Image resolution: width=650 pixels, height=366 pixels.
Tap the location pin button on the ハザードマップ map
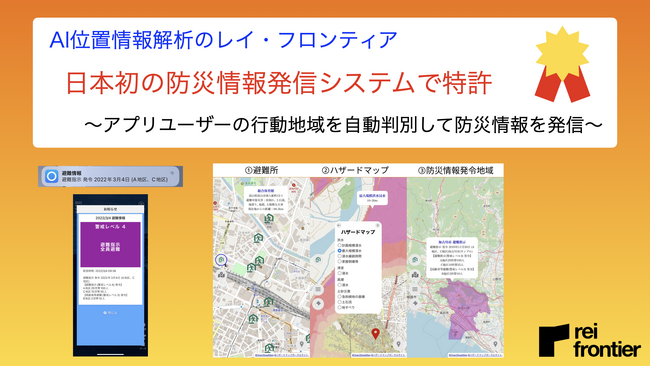click(398, 344)
